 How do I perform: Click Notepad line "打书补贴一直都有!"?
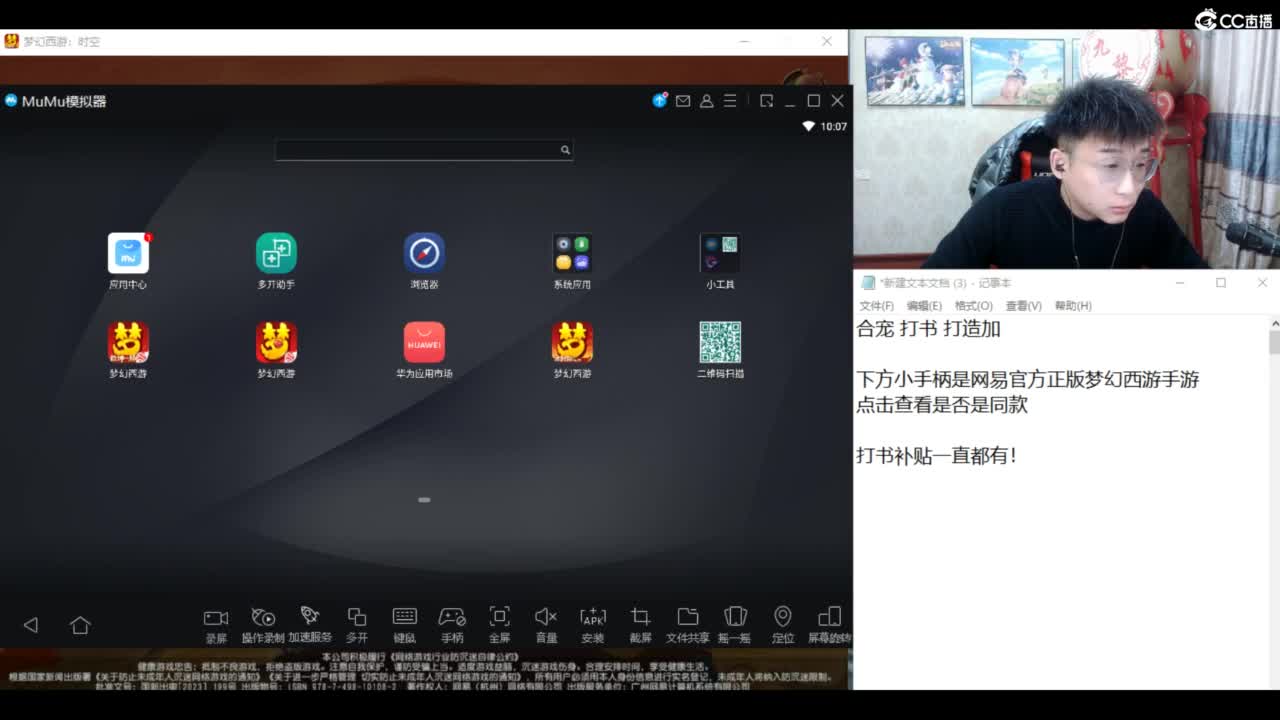point(937,456)
